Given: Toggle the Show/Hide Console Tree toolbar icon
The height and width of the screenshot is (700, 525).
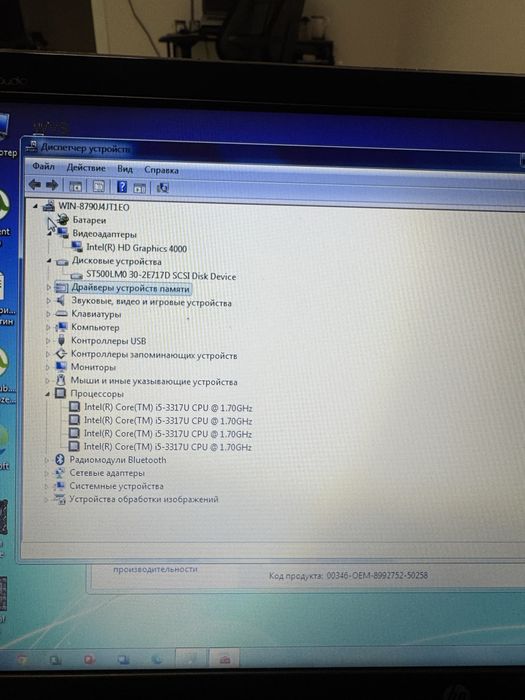Looking at the screenshot, I should point(76,186).
